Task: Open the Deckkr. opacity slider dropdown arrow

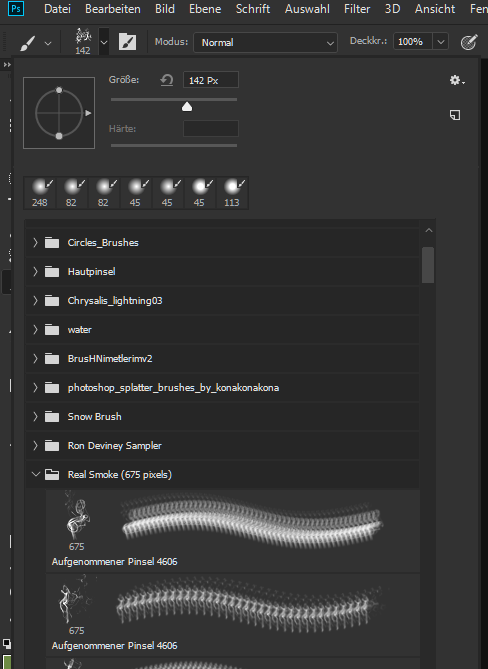Action: (x=441, y=42)
